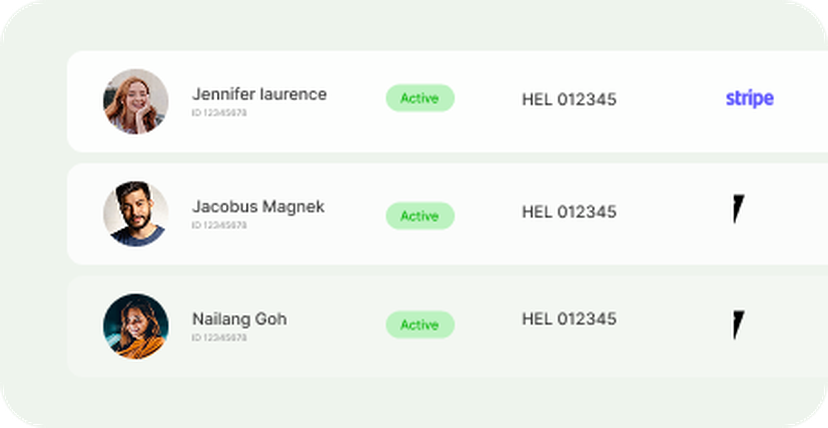Click the black bolt icon in Nailang Goh's row
Image resolution: width=828 pixels, height=428 pixels.
click(738, 324)
